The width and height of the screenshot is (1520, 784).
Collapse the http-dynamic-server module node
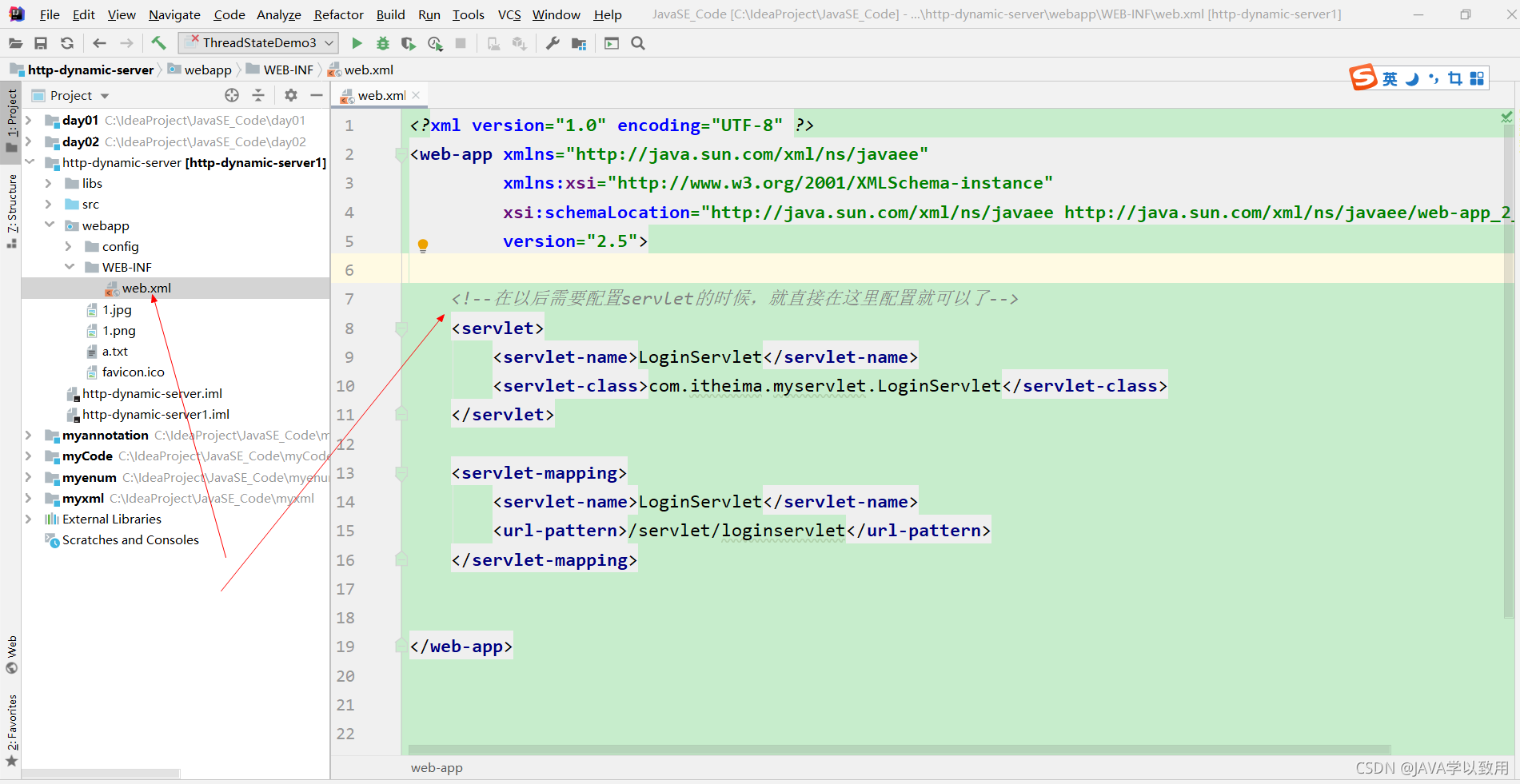click(x=29, y=162)
